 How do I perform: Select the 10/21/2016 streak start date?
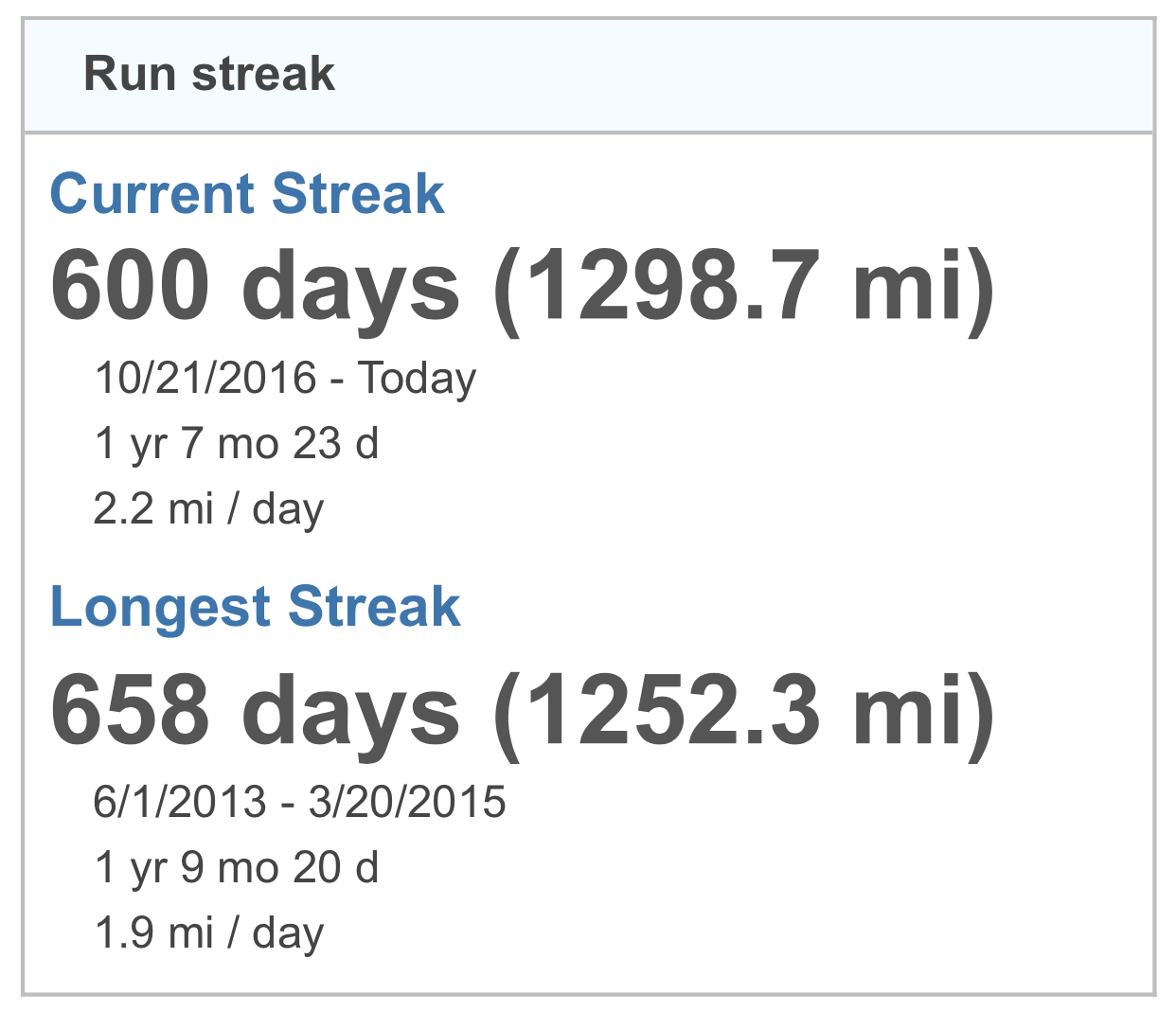[x=205, y=378]
